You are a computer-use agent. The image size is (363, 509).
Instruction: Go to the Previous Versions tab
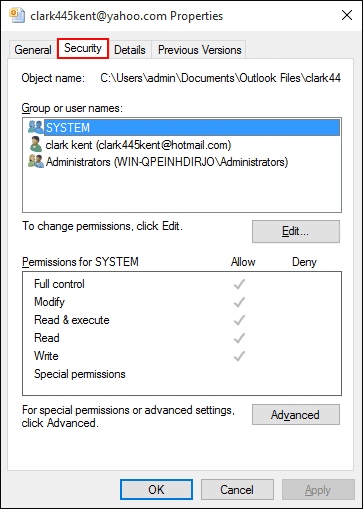[x=199, y=50]
